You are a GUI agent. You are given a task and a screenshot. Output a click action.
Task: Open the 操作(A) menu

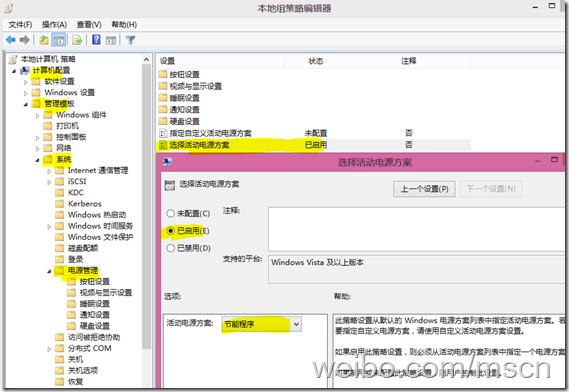click(x=54, y=25)
